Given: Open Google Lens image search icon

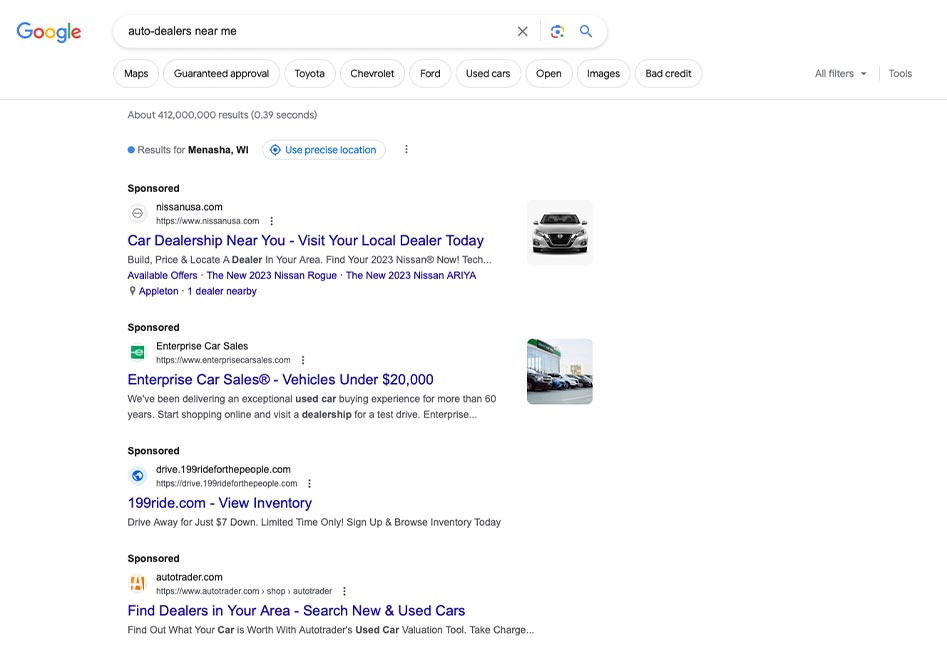Looking at the screenshot, I should coord(557,31).
